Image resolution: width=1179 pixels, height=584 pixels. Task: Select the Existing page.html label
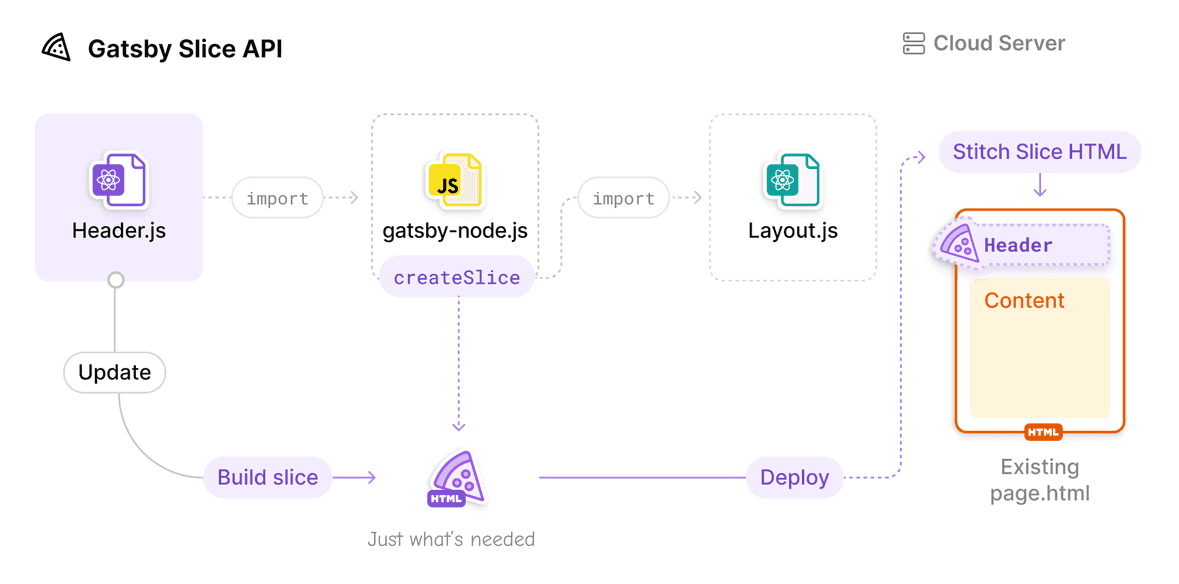(1039, 480)
